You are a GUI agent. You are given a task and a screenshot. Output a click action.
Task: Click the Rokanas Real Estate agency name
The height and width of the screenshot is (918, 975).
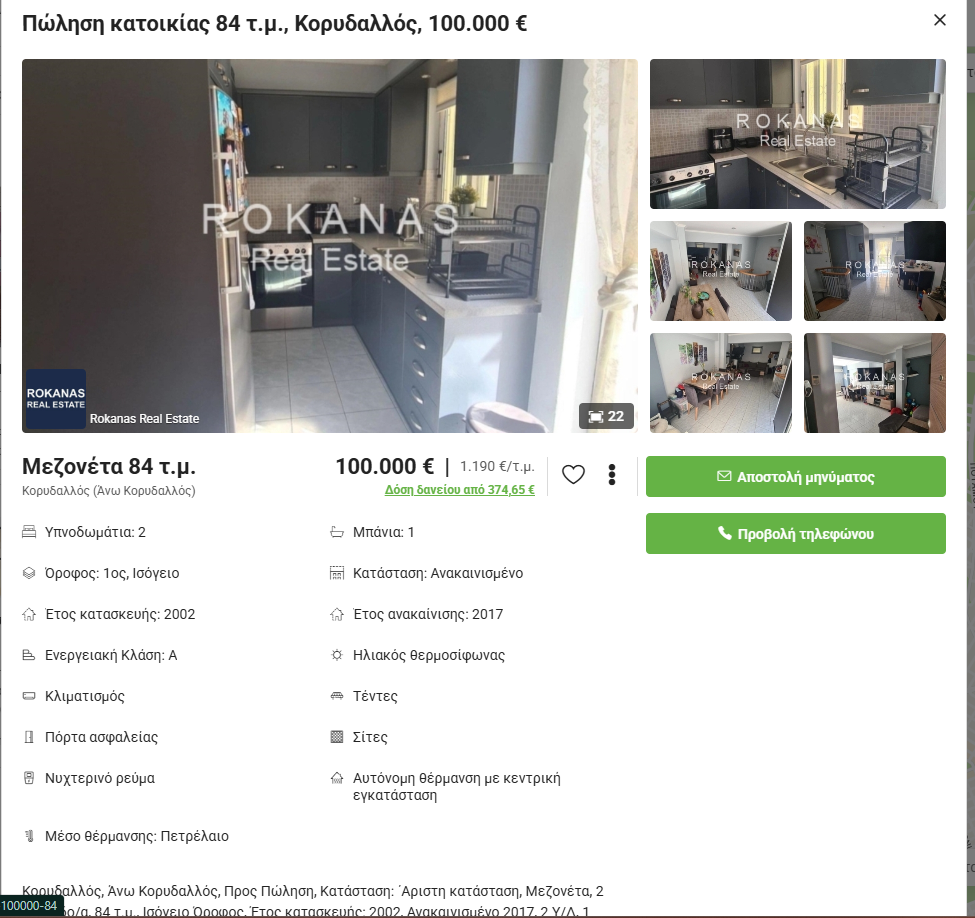click(x=144, y=419)
